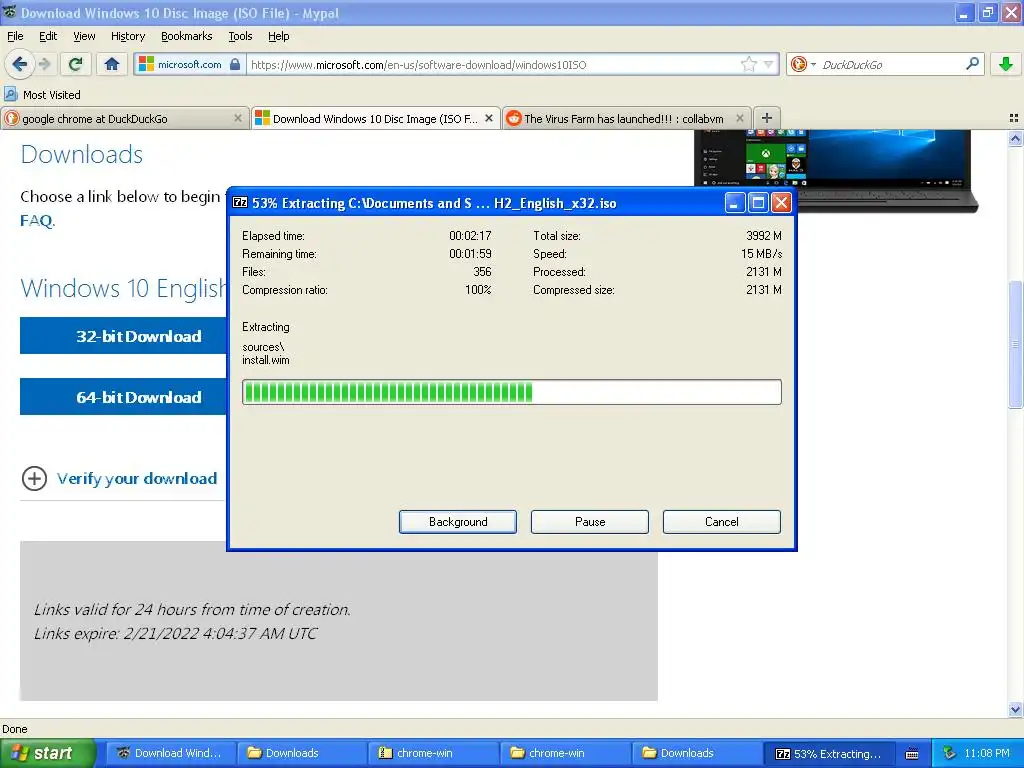Screen dimensions: 1024x768
Task: Close the Virus Farm collabvm tab
Action: [x=739, y=118]
